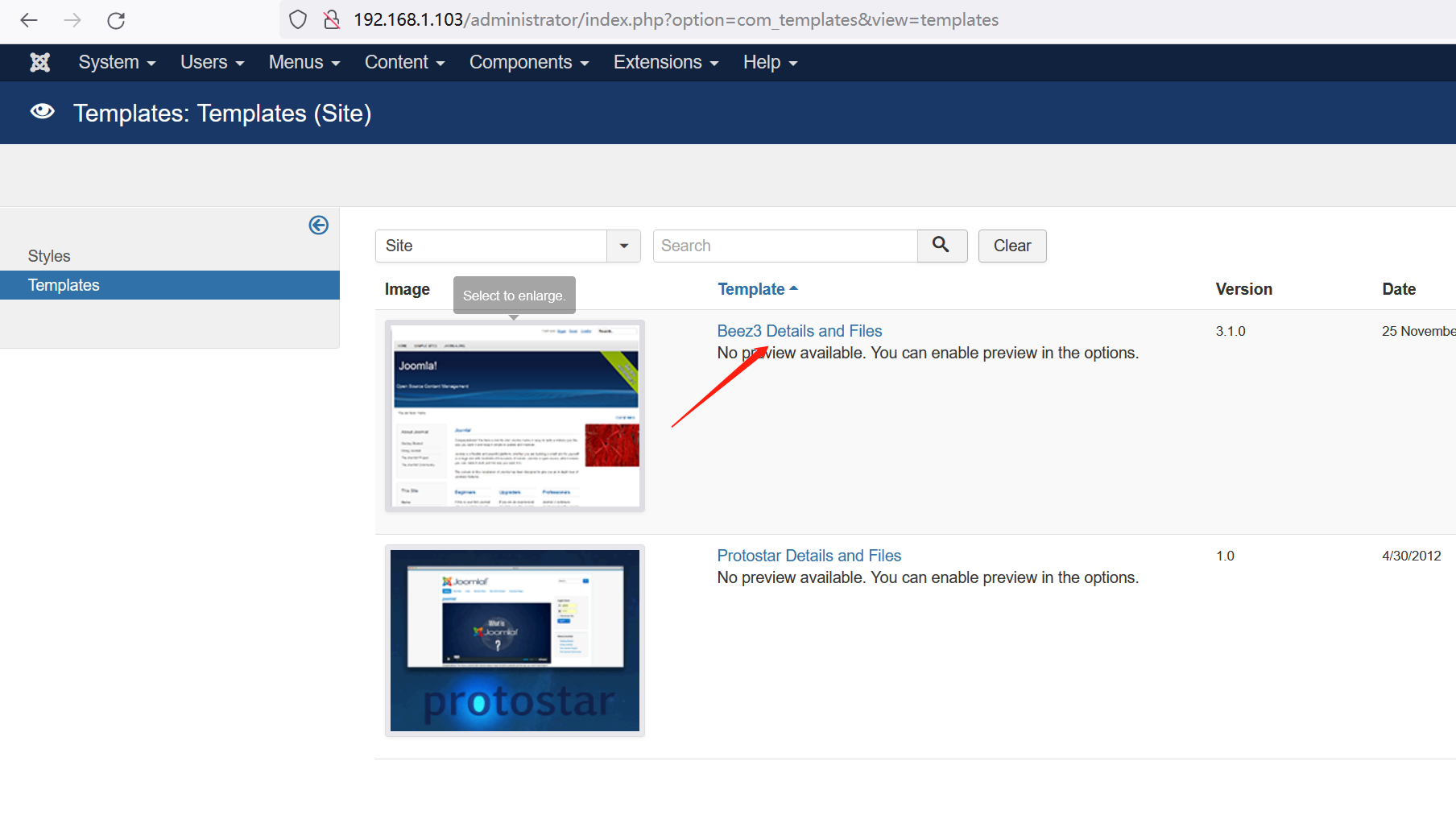This screenshot has height=819, width=1456.
Task: Clear the search filter
Action: point(1012,246)
